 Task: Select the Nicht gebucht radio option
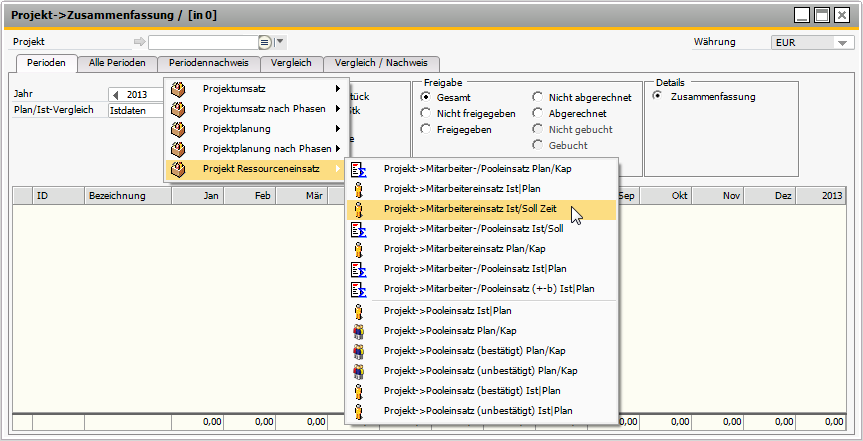[537, 129]
